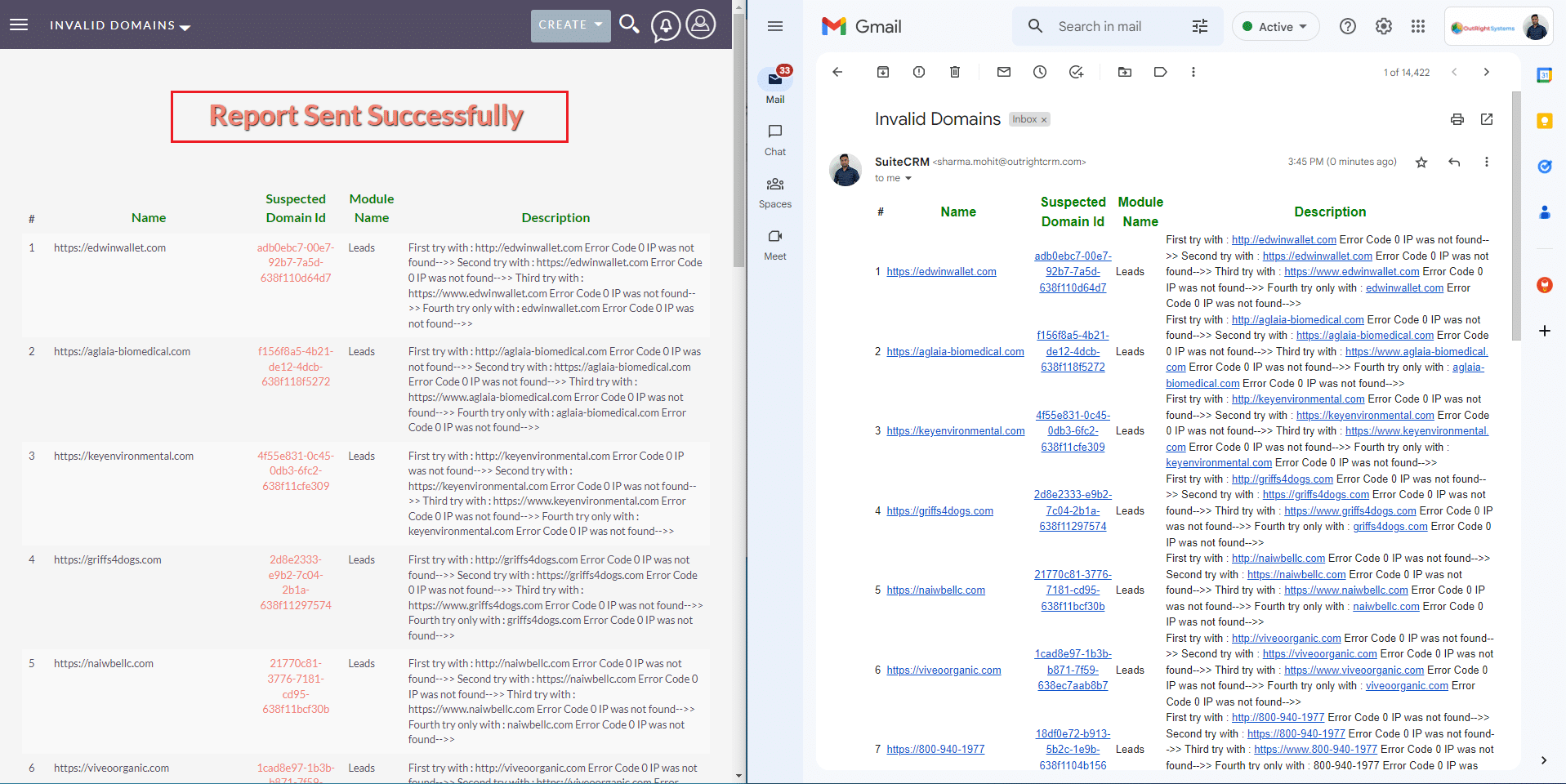Open more options for this message
1566x784 pixels.
(1487, 162)
